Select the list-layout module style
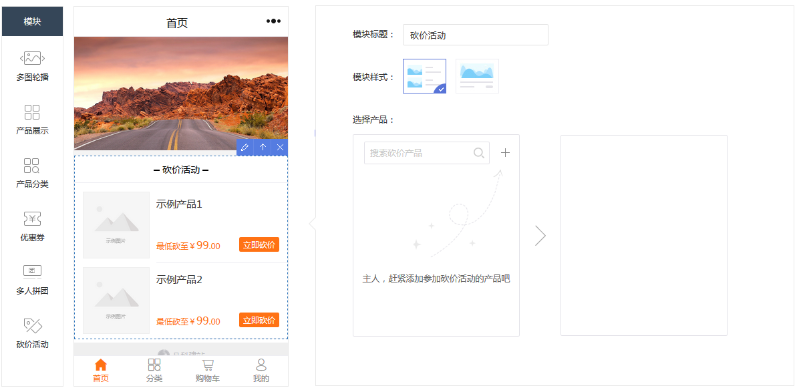 (424, 76)
